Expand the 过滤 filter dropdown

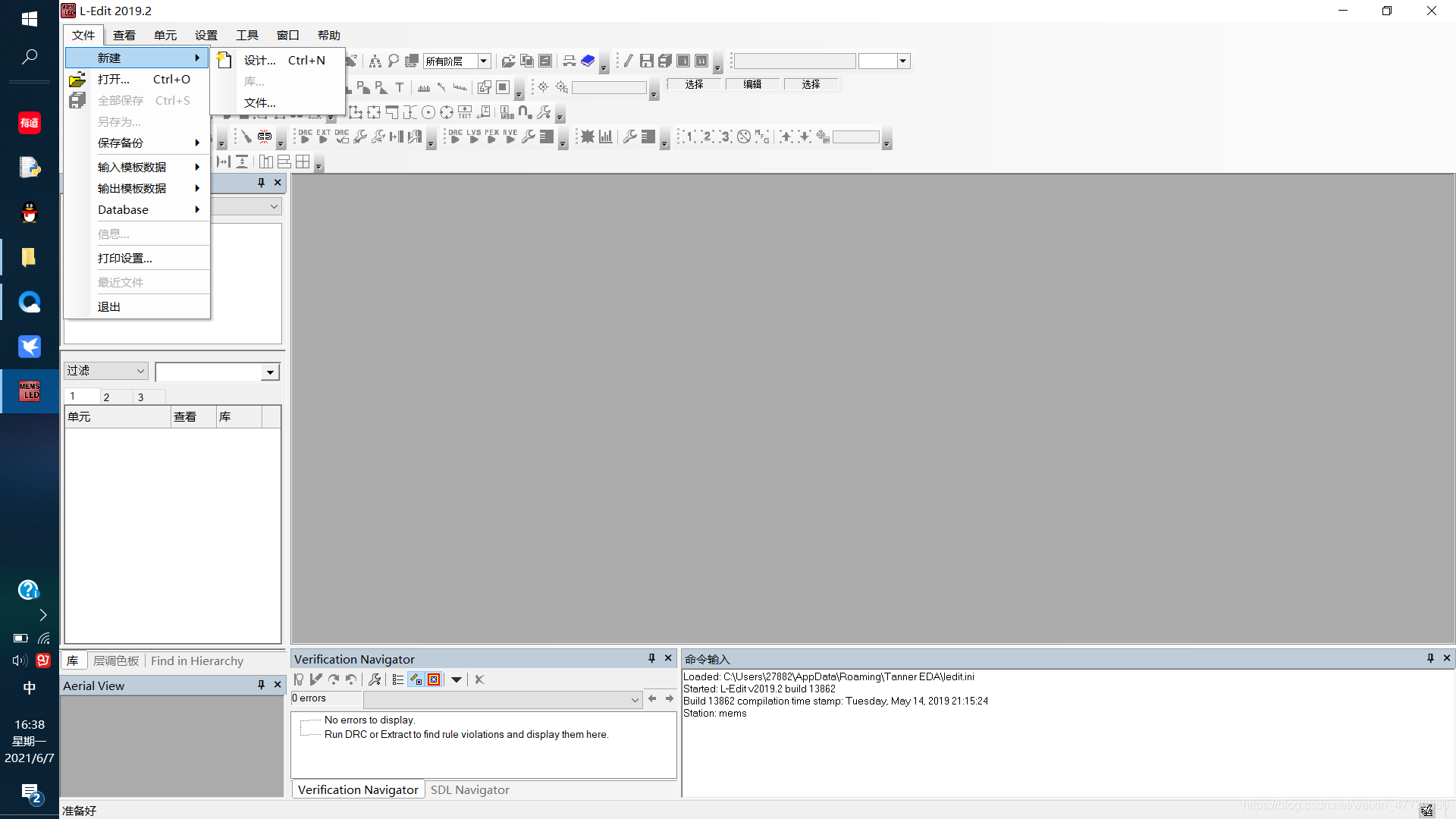(x=140, y=371)
